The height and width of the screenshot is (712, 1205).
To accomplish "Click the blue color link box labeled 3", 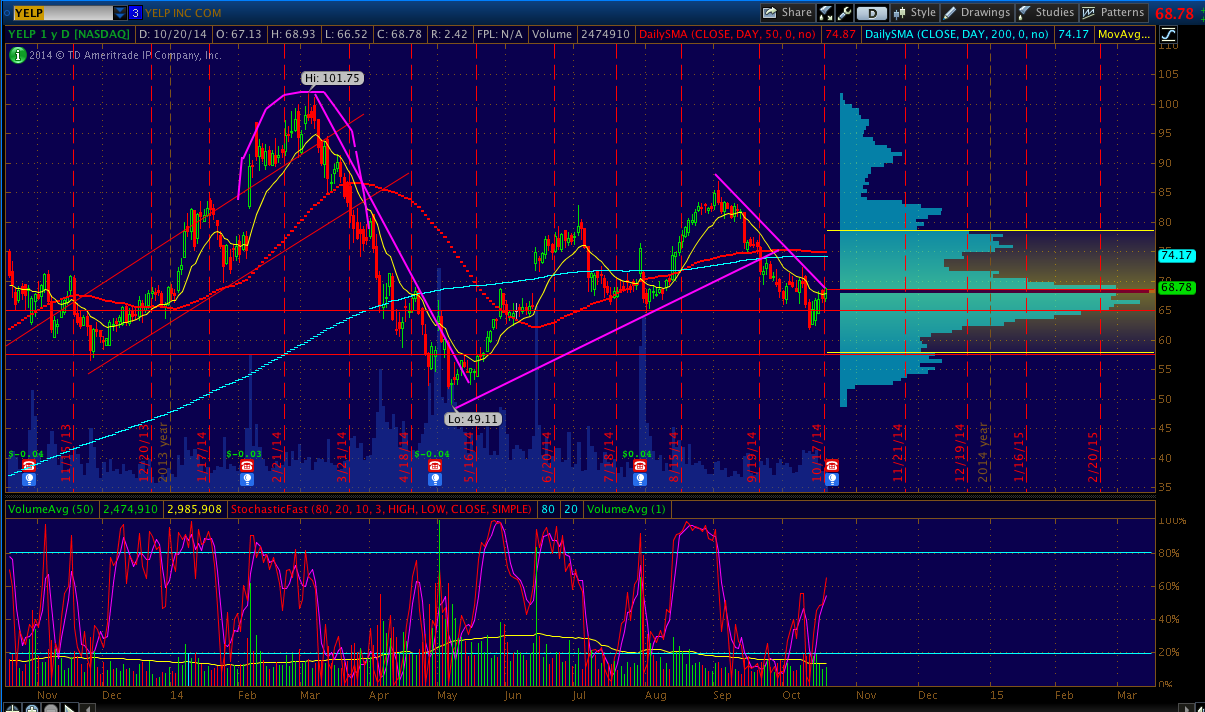I will point(135,13).
